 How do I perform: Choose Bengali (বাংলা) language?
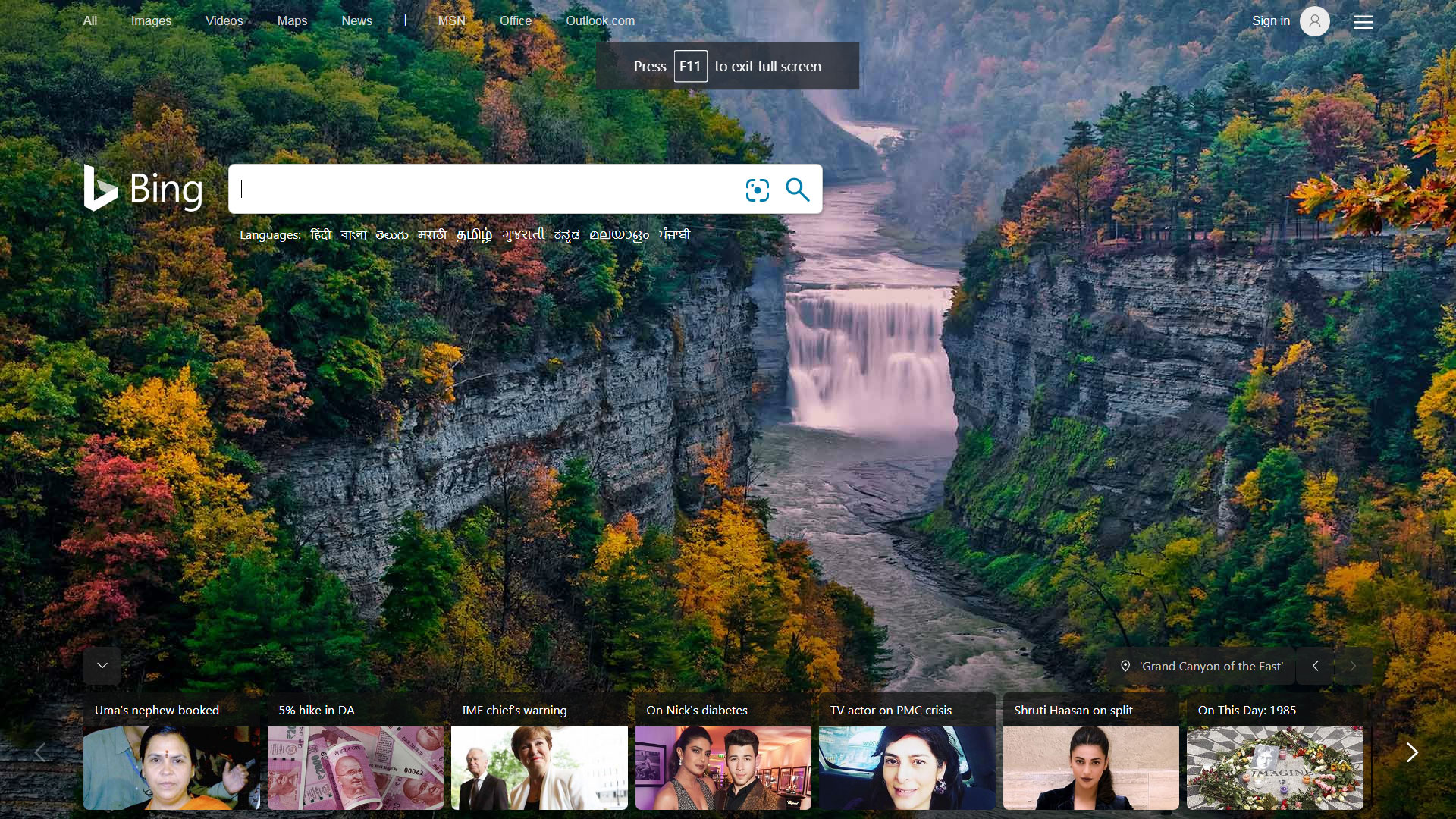pyautogui.click(x=353, y=235)
